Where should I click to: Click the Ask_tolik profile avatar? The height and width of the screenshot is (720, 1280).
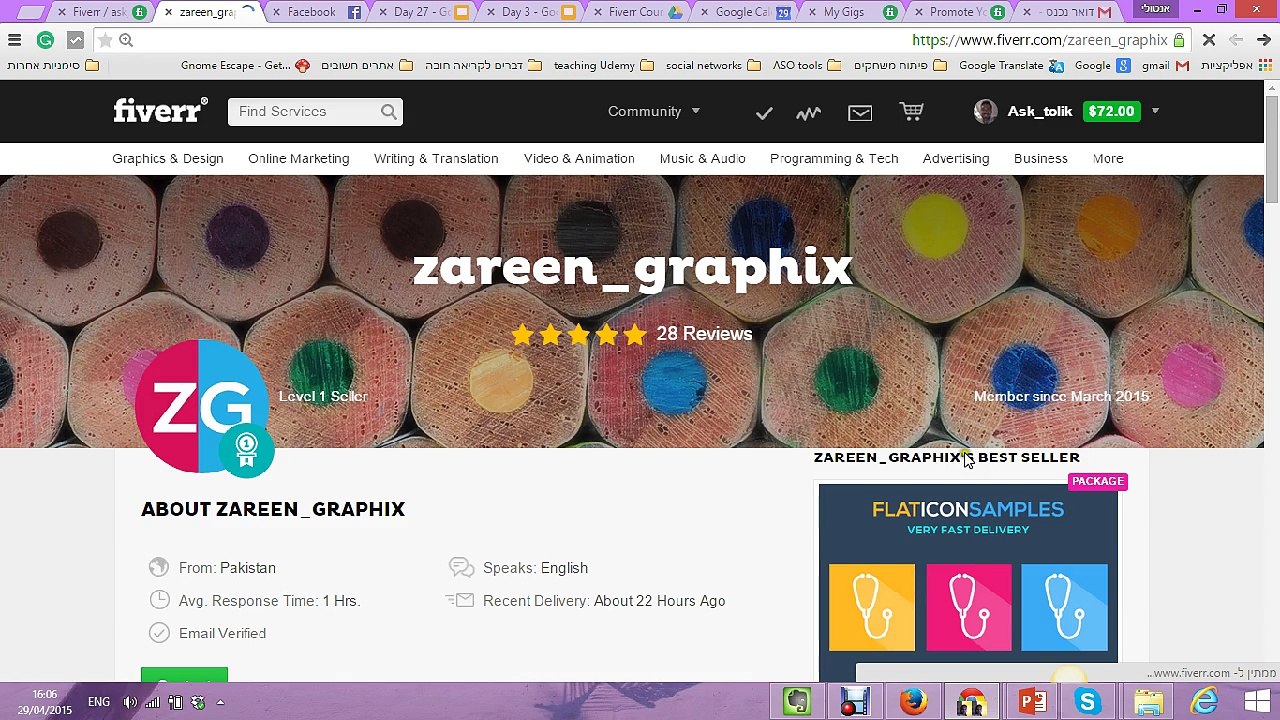pos(985,111)
